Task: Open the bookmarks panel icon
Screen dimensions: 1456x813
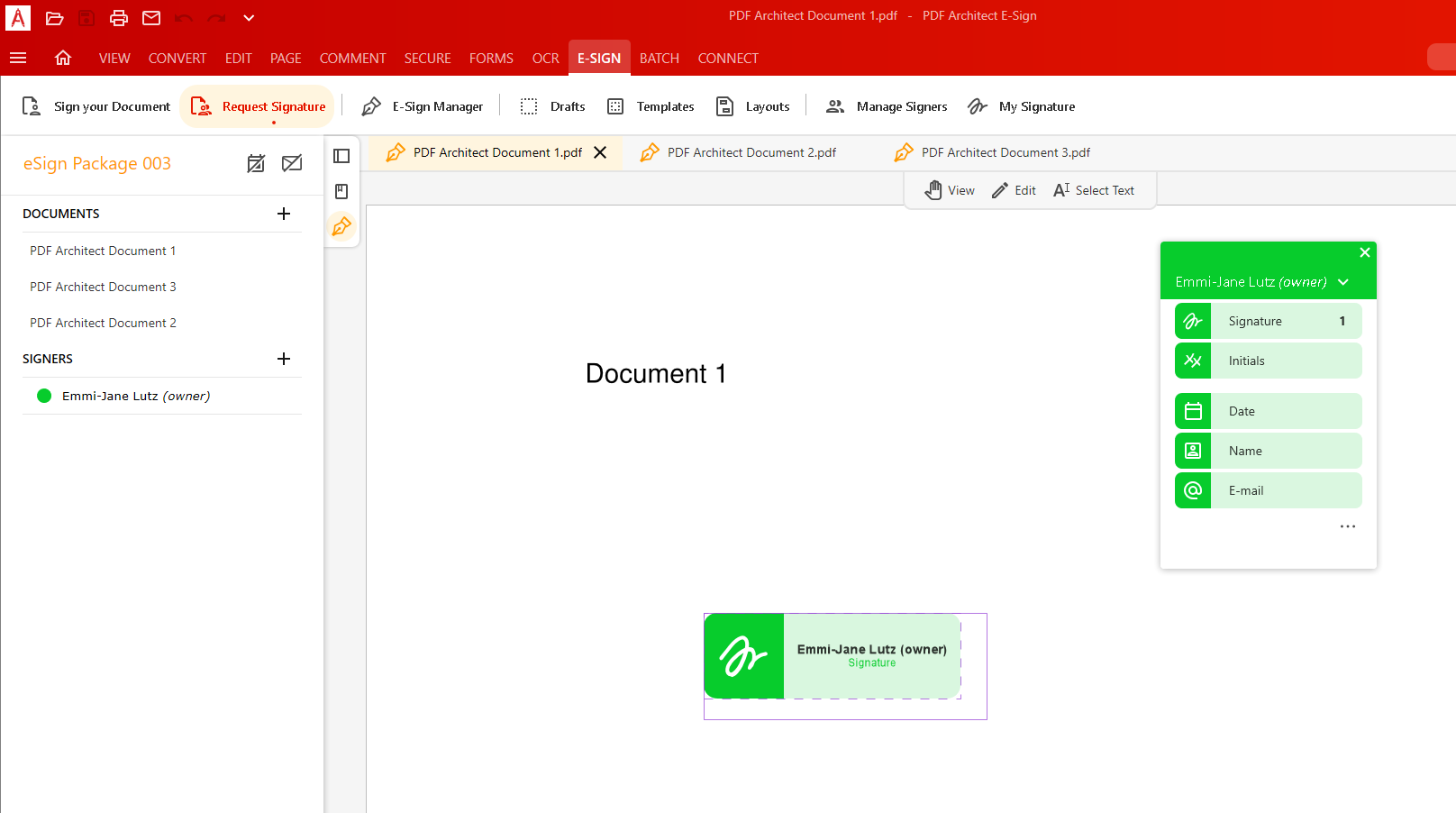Action: (341, 191)
